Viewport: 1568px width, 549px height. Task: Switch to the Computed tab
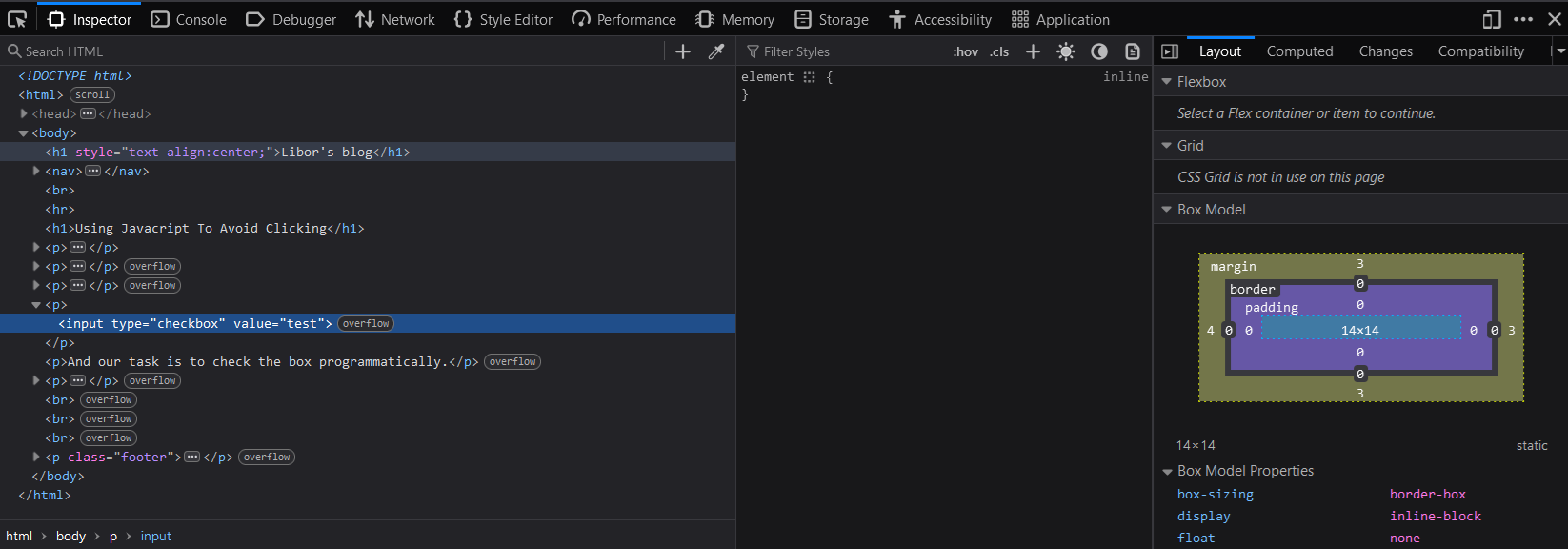(x=1299, y=51)
